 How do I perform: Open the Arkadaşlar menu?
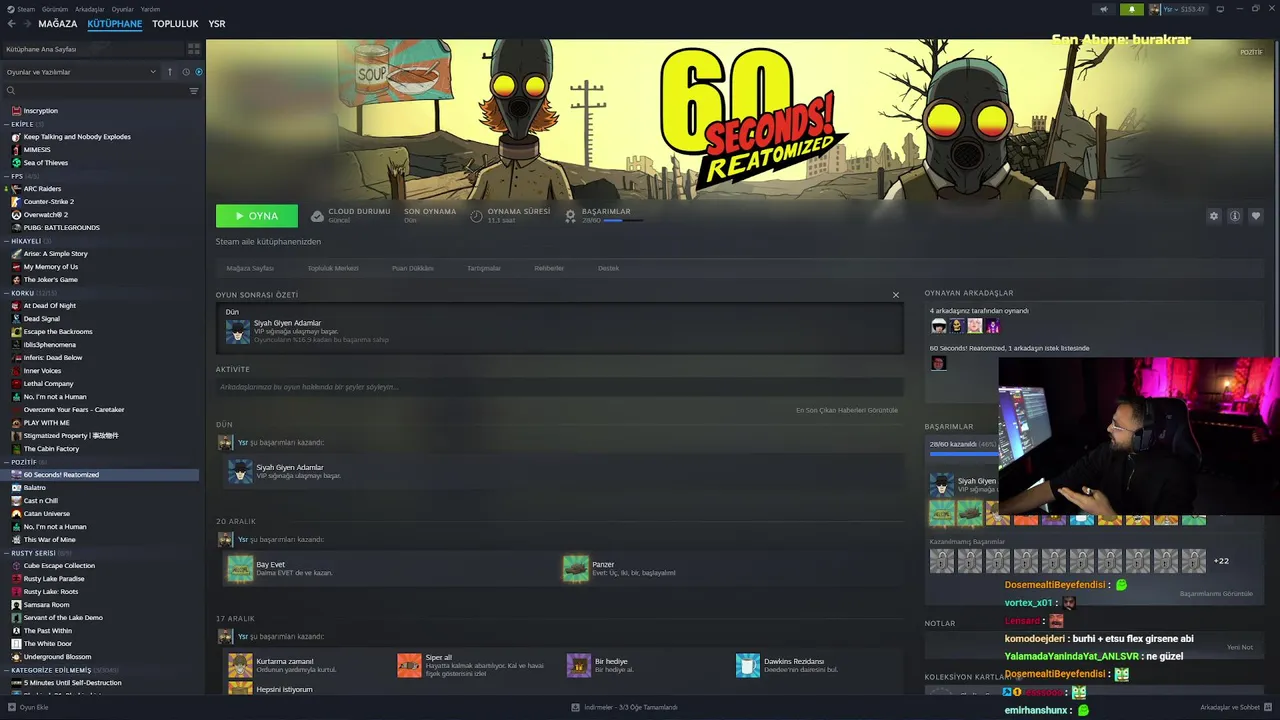click(x=90, y=9)
